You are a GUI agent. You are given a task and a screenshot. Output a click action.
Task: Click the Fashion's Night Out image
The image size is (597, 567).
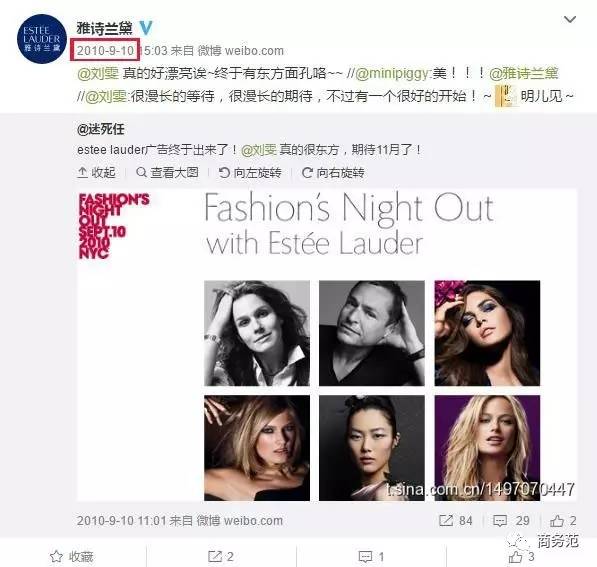(327, 345)
